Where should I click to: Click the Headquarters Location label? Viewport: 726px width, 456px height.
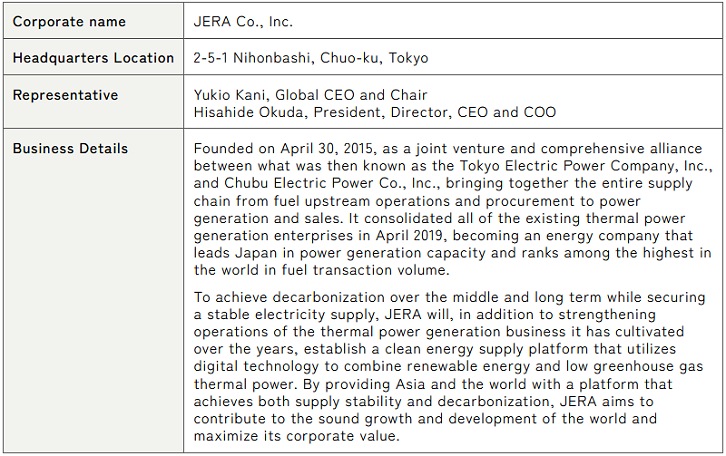point(92,58)
